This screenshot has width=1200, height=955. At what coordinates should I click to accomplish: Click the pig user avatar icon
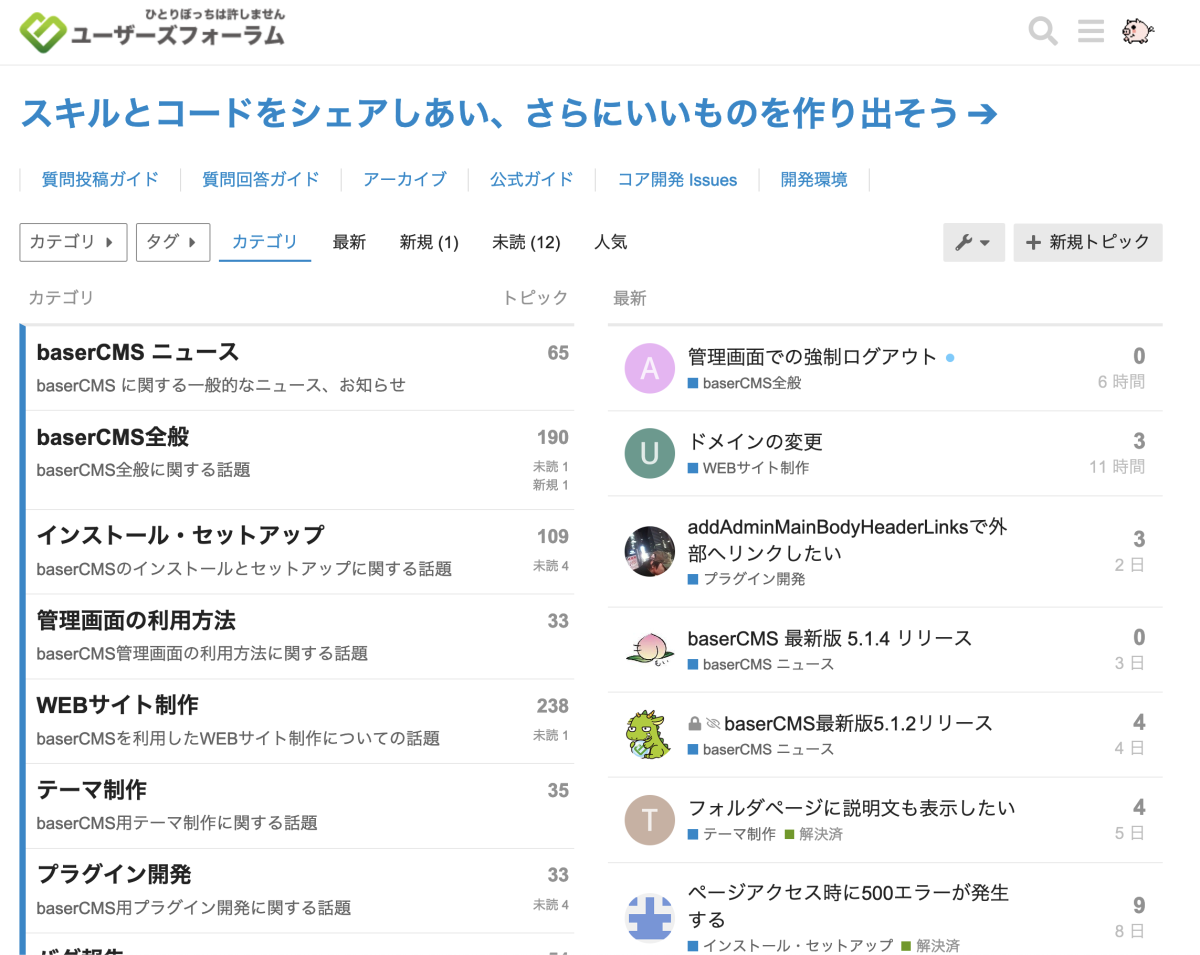pos(1137,32)
